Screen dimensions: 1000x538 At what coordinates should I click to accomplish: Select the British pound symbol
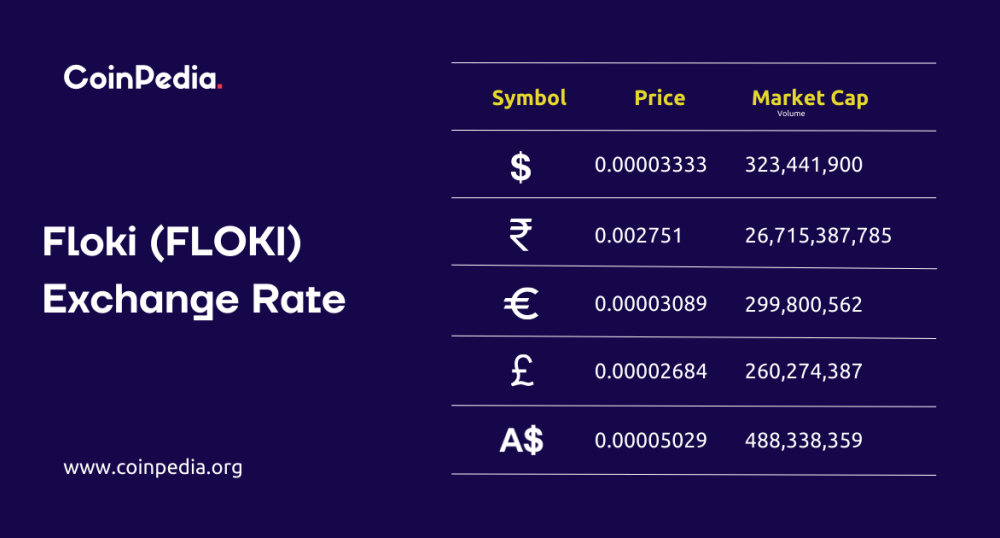tap(522, 371)
